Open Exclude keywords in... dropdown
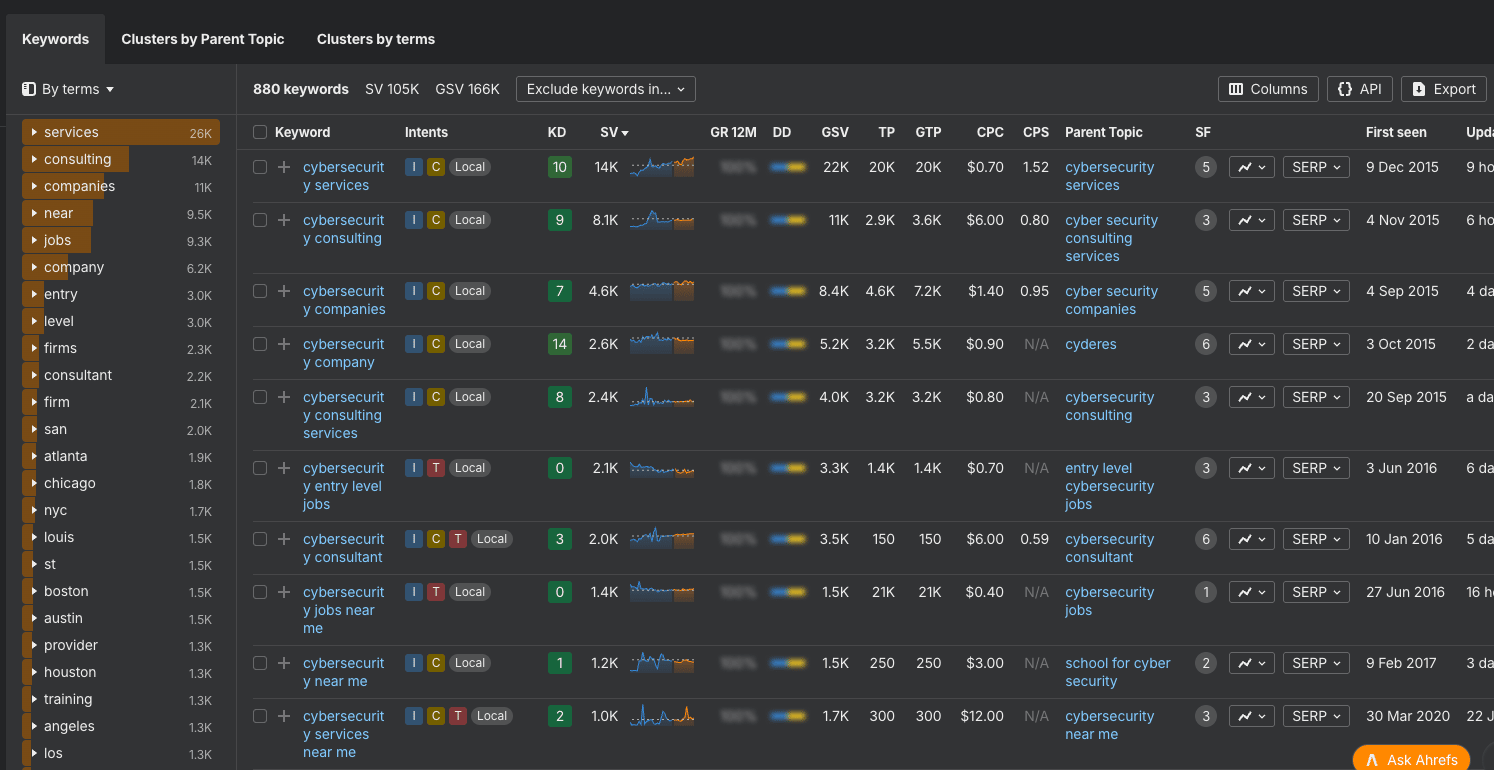The height and width of the screenshot is (770, 1494). [606, 89]
